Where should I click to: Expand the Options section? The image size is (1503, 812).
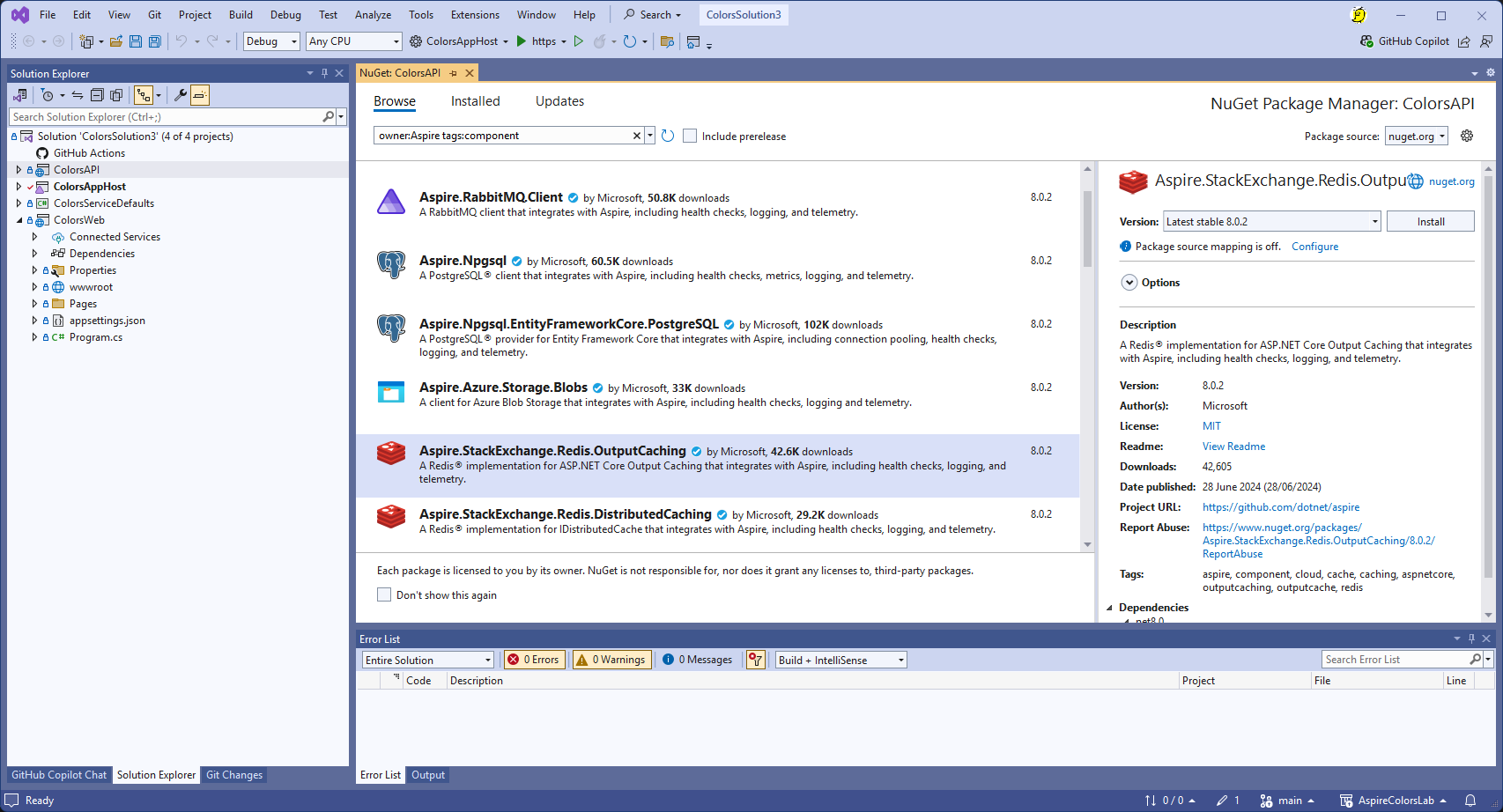point(1129,283)
